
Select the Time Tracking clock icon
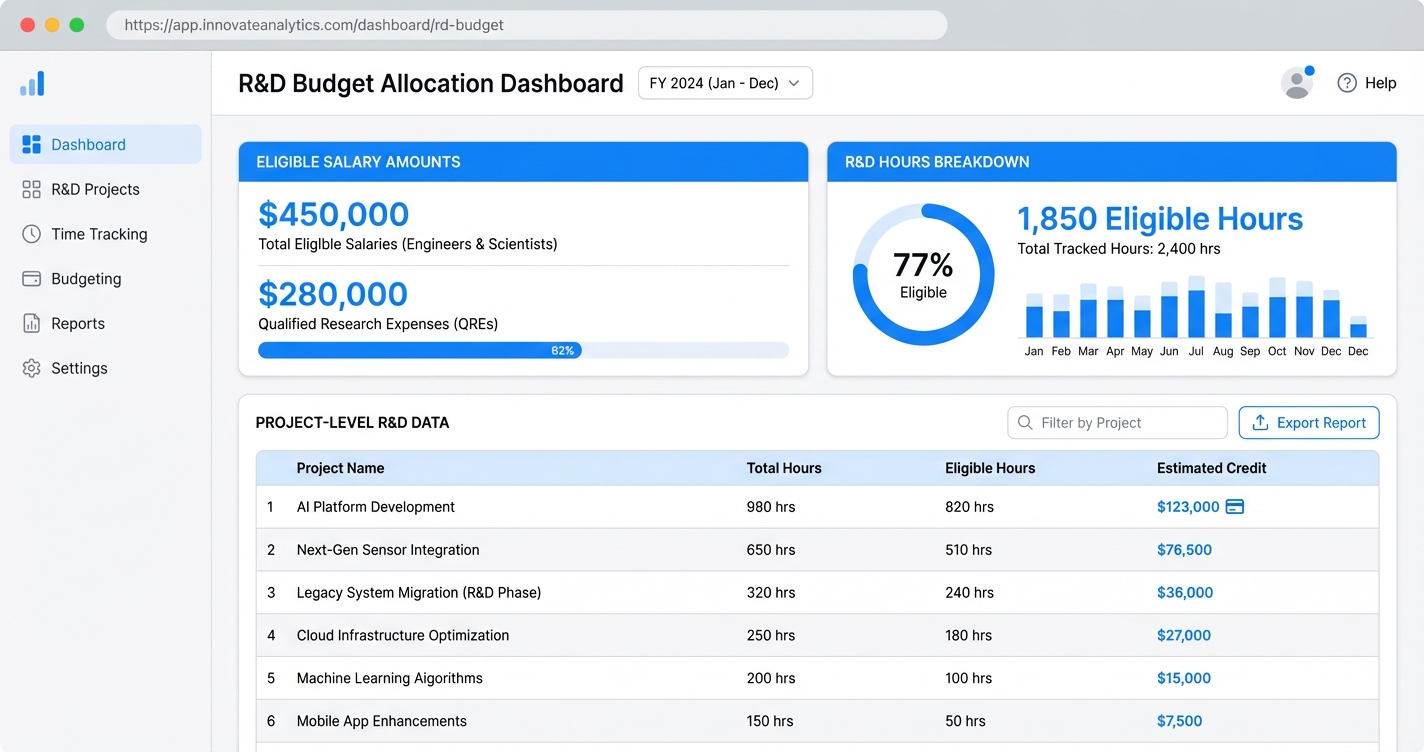[x=30, y=234]
